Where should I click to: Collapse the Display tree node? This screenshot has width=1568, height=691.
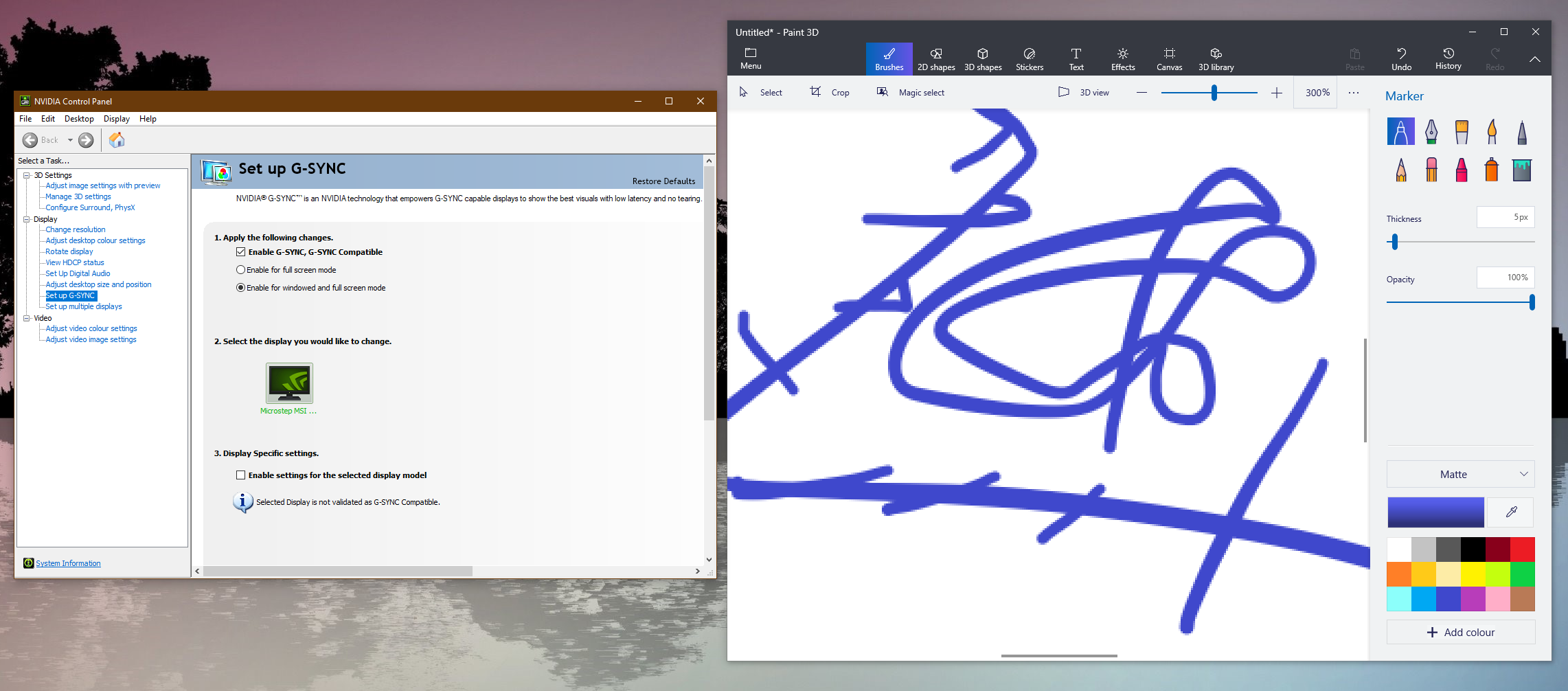click(27, 219)
